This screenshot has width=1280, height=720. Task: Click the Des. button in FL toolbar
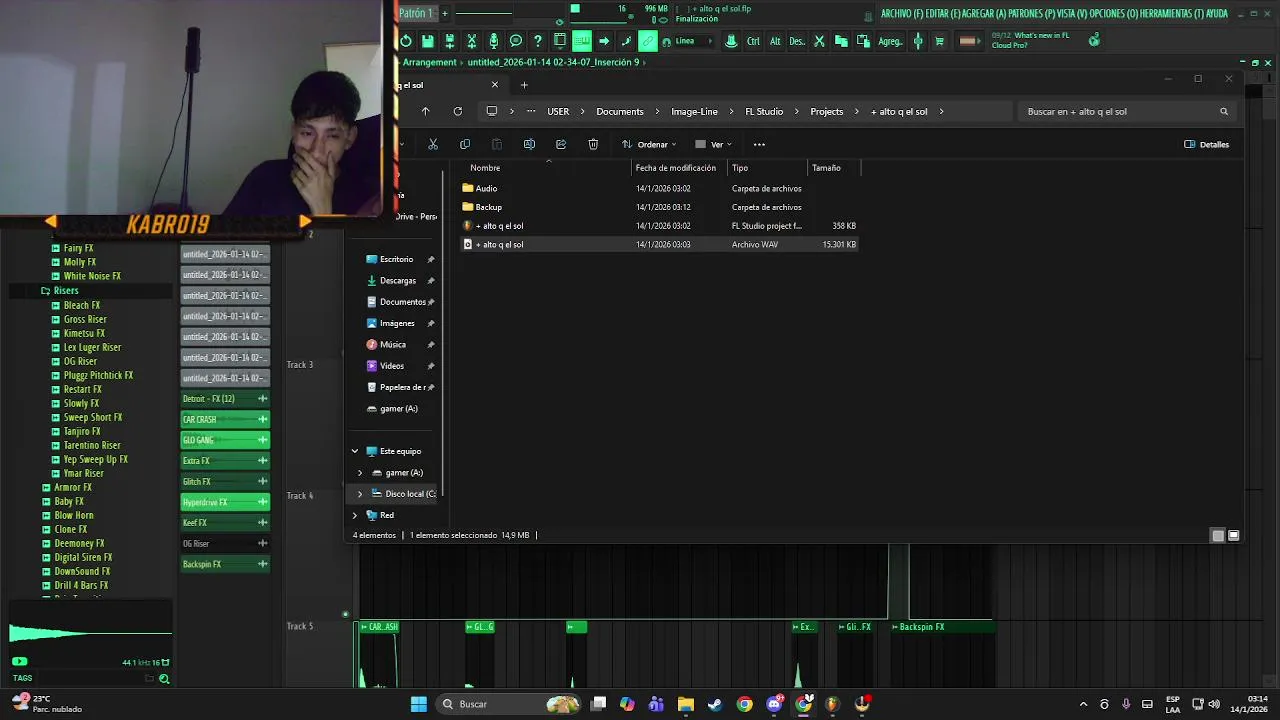(797, 41)
